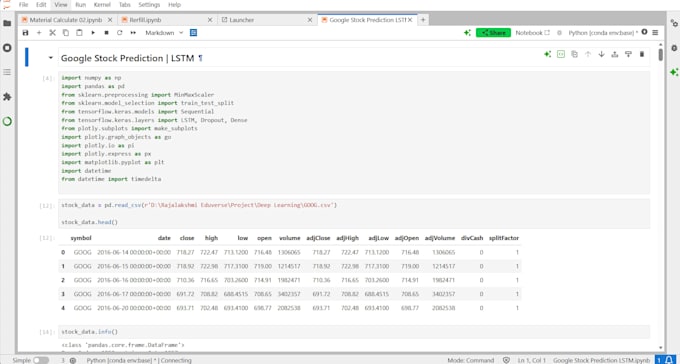This screenshot has height=364, width=680.
Task: Open the debugger bug icon in the right sidebar
Action: (674, 48)
